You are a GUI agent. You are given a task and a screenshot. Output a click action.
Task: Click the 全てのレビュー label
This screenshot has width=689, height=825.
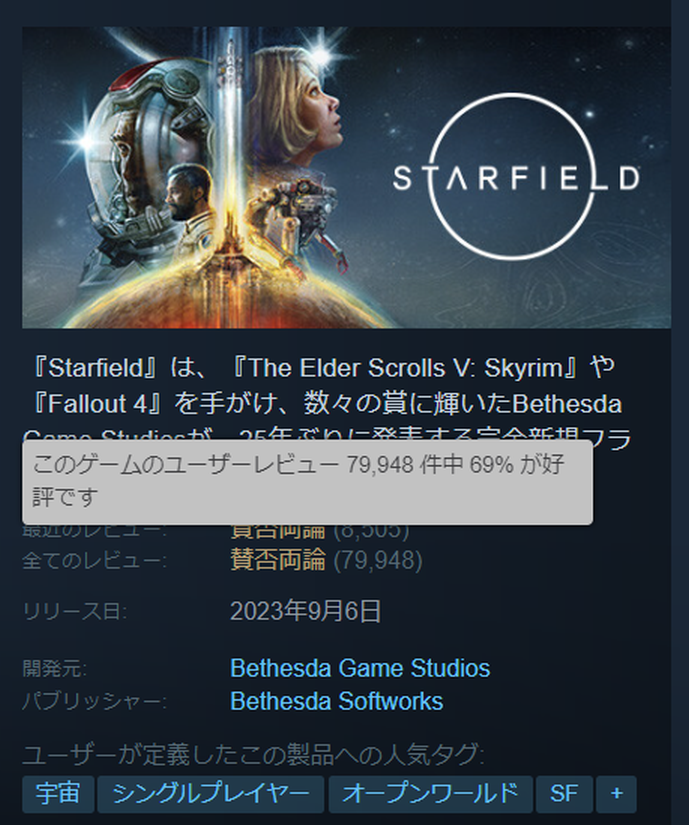pyautogui.click(x=94, y=560)
